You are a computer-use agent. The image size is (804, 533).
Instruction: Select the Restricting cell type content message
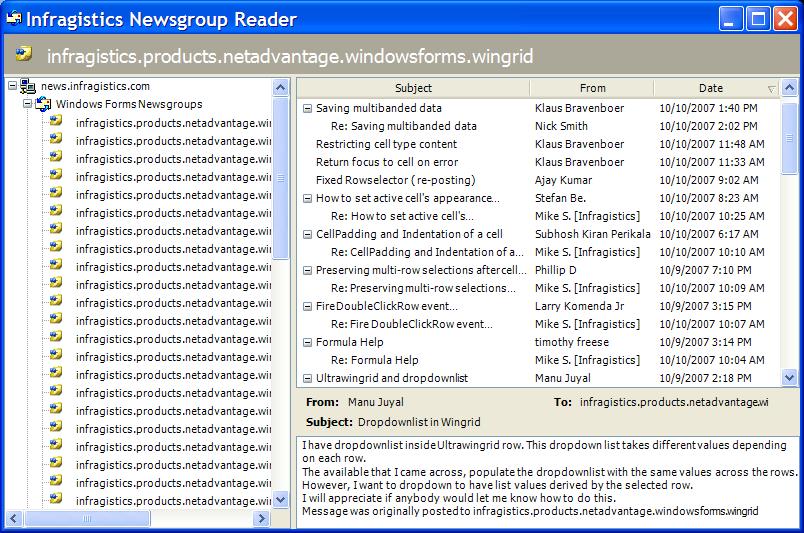(386, 144)
